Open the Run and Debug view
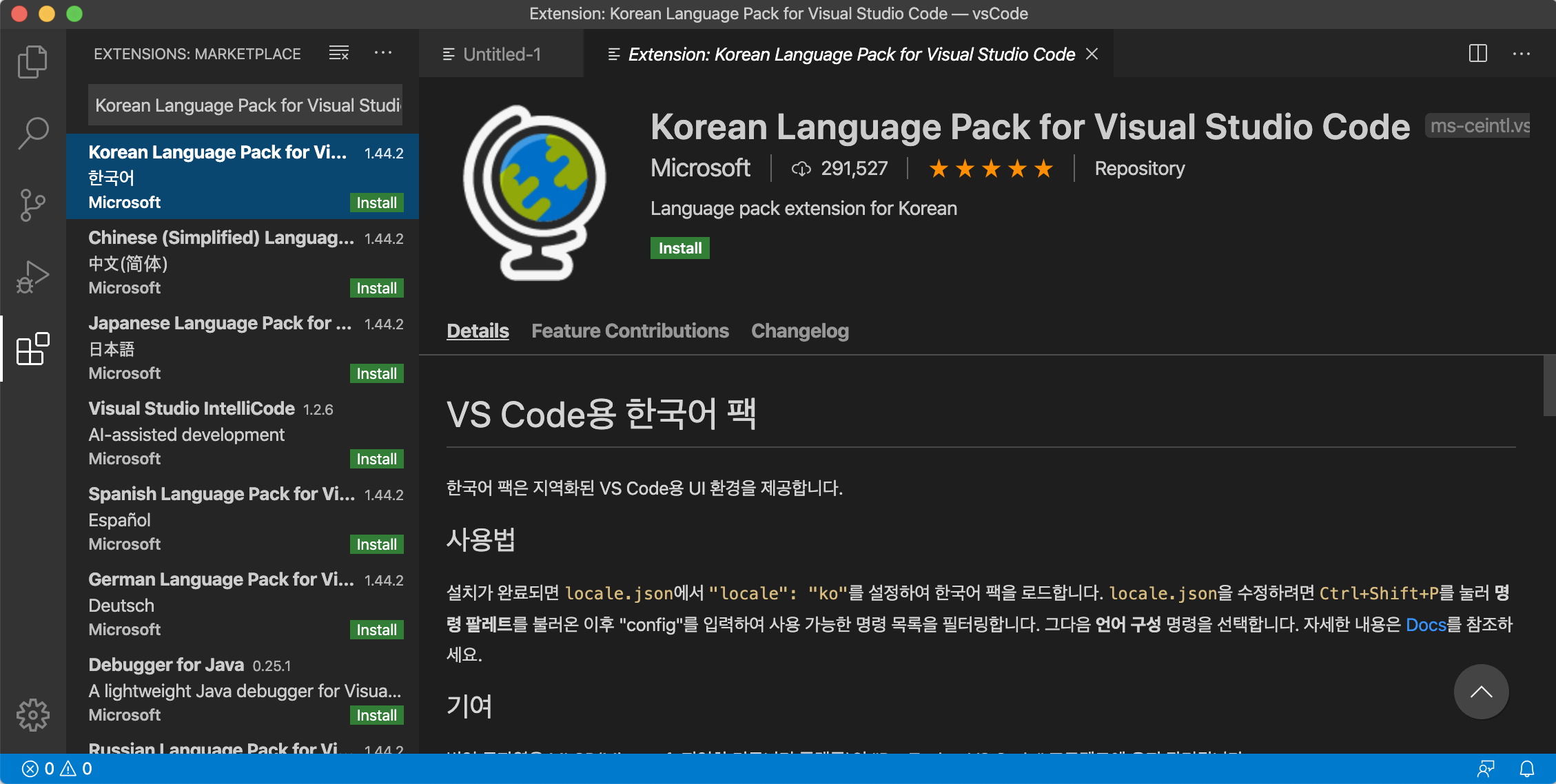 point(32,277)
